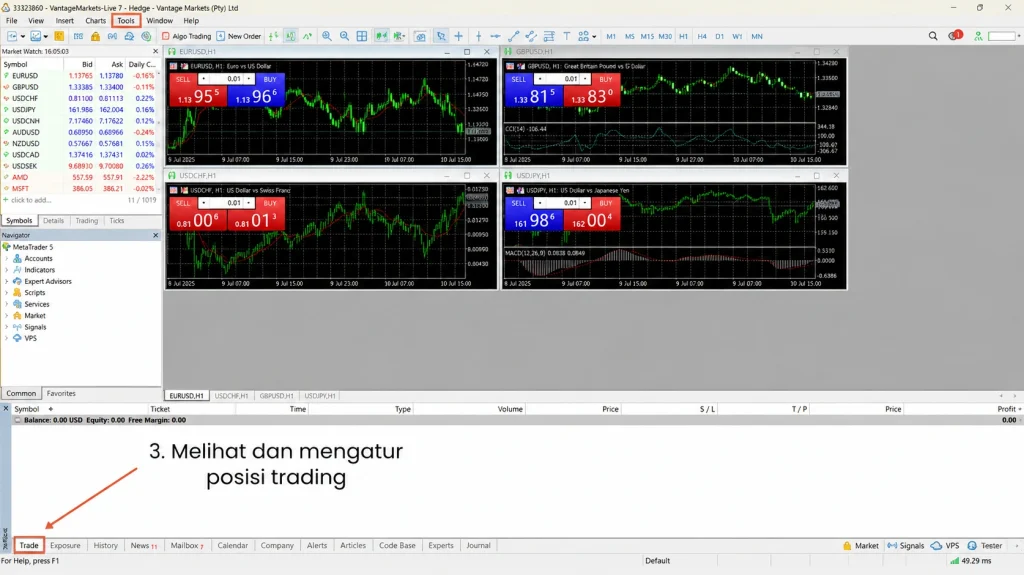Click 'click to add...' in Market Watch

click(31, 200)
